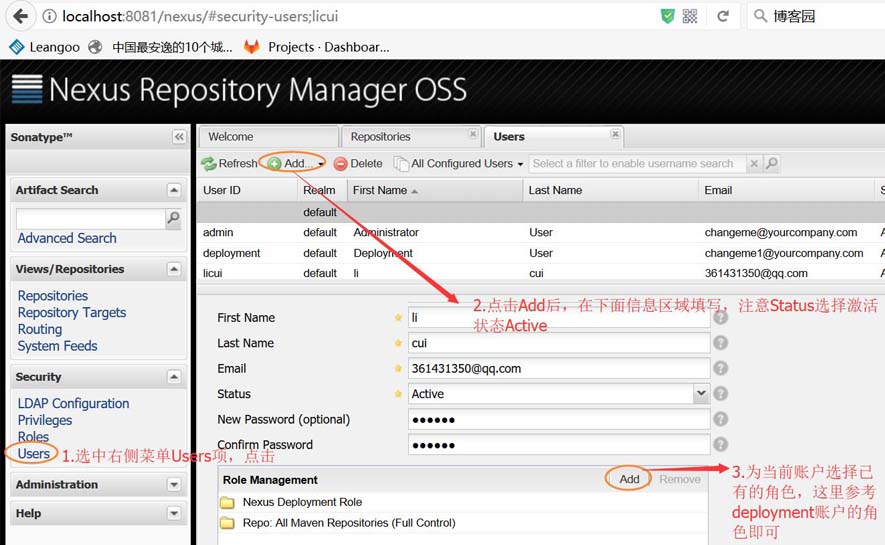This screenshot has height=545, width=885.
Task: Sort by the First Name column header
Action: [435, 190]
